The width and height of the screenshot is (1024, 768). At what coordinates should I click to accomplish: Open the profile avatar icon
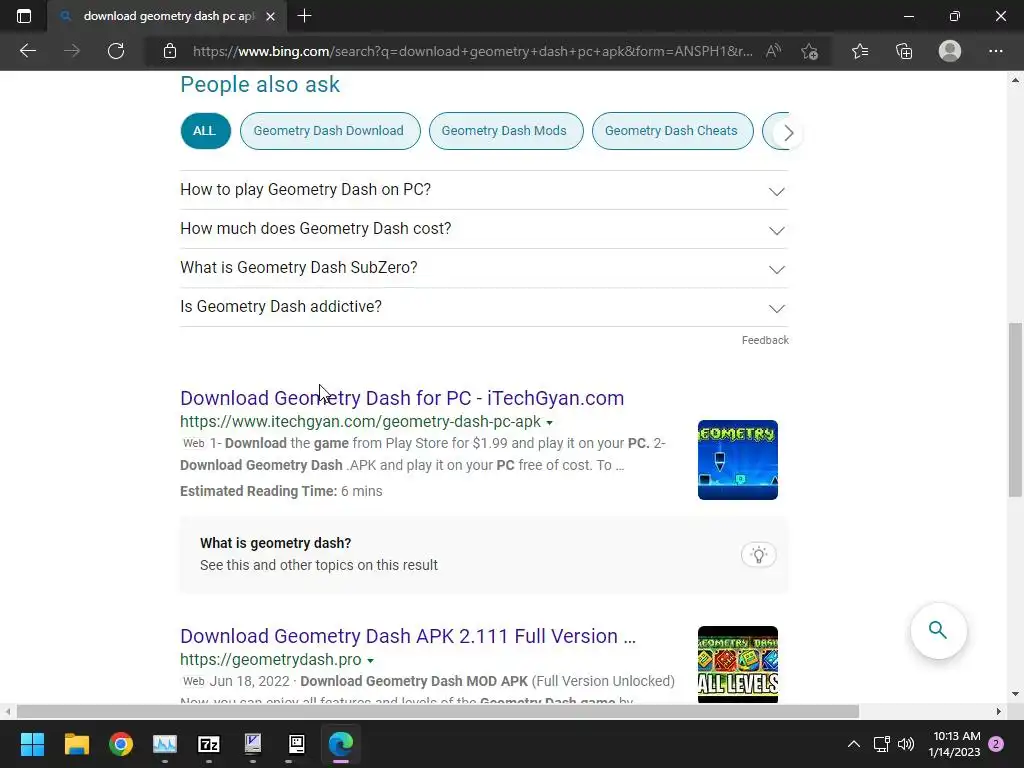pos(950,51)
